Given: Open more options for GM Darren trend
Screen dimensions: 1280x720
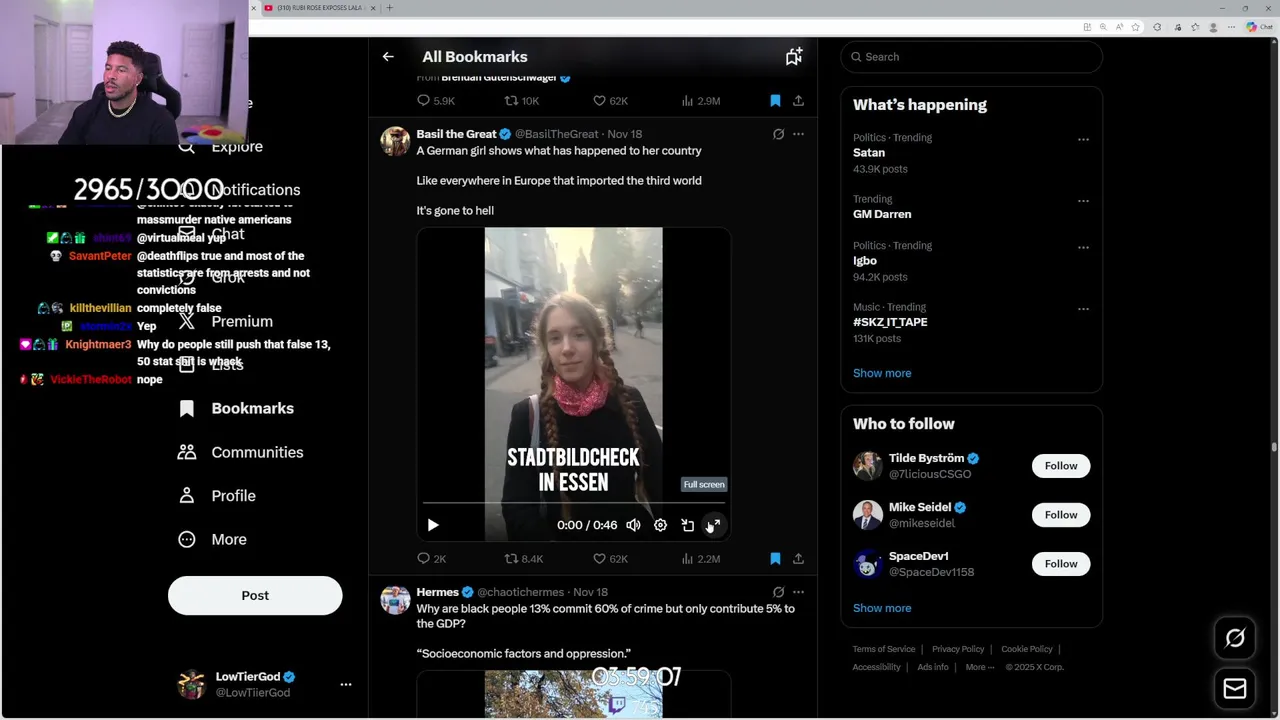Looking at the screenshot, I should pos(1083,201).
